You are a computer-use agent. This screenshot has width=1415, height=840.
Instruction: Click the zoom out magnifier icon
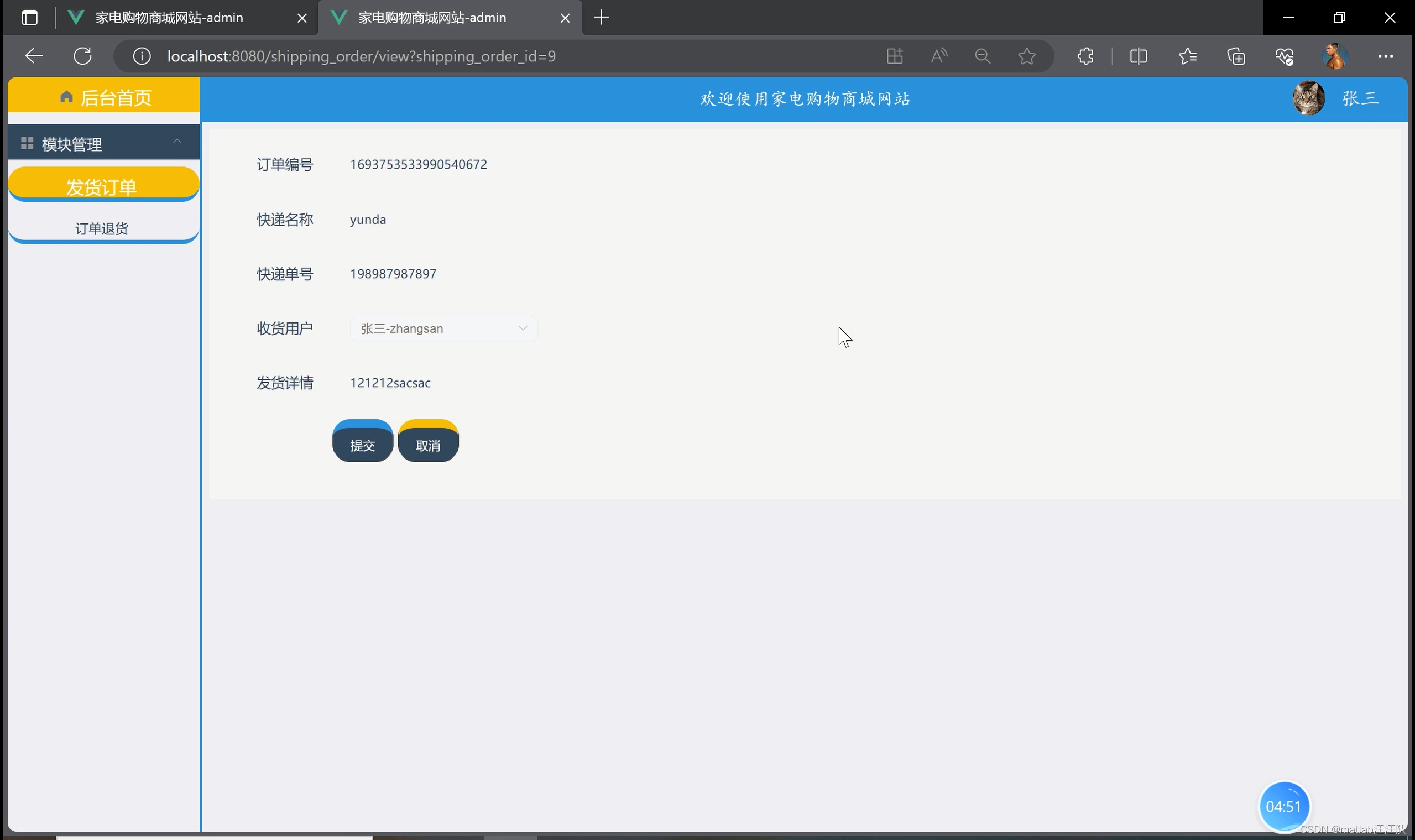[x=983, y=56]
